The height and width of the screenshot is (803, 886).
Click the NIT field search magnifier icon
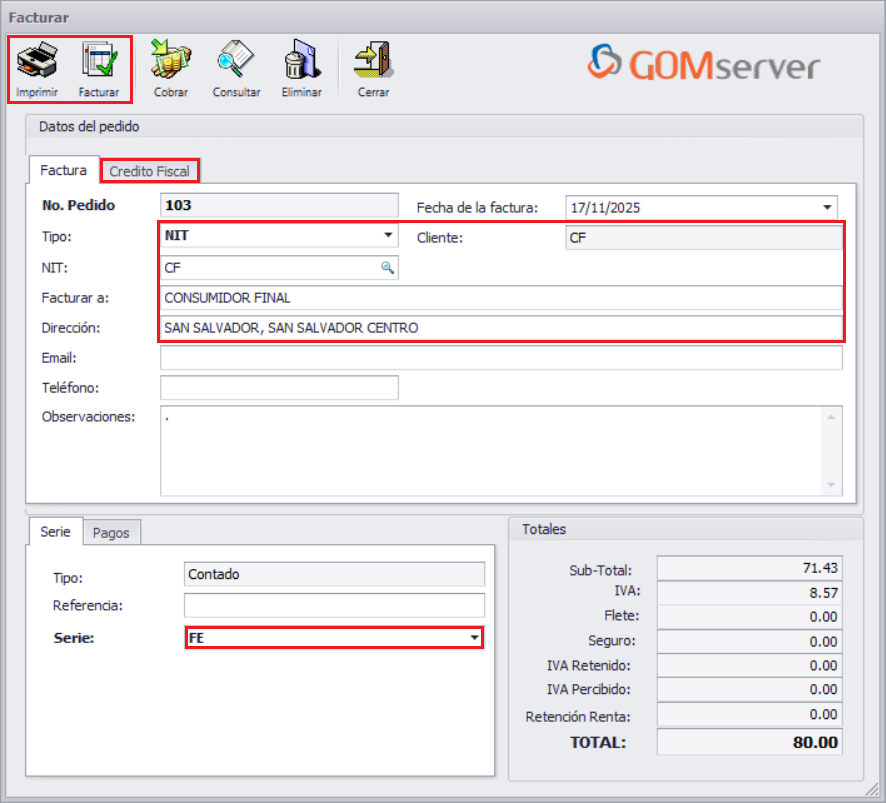point(388,268)
